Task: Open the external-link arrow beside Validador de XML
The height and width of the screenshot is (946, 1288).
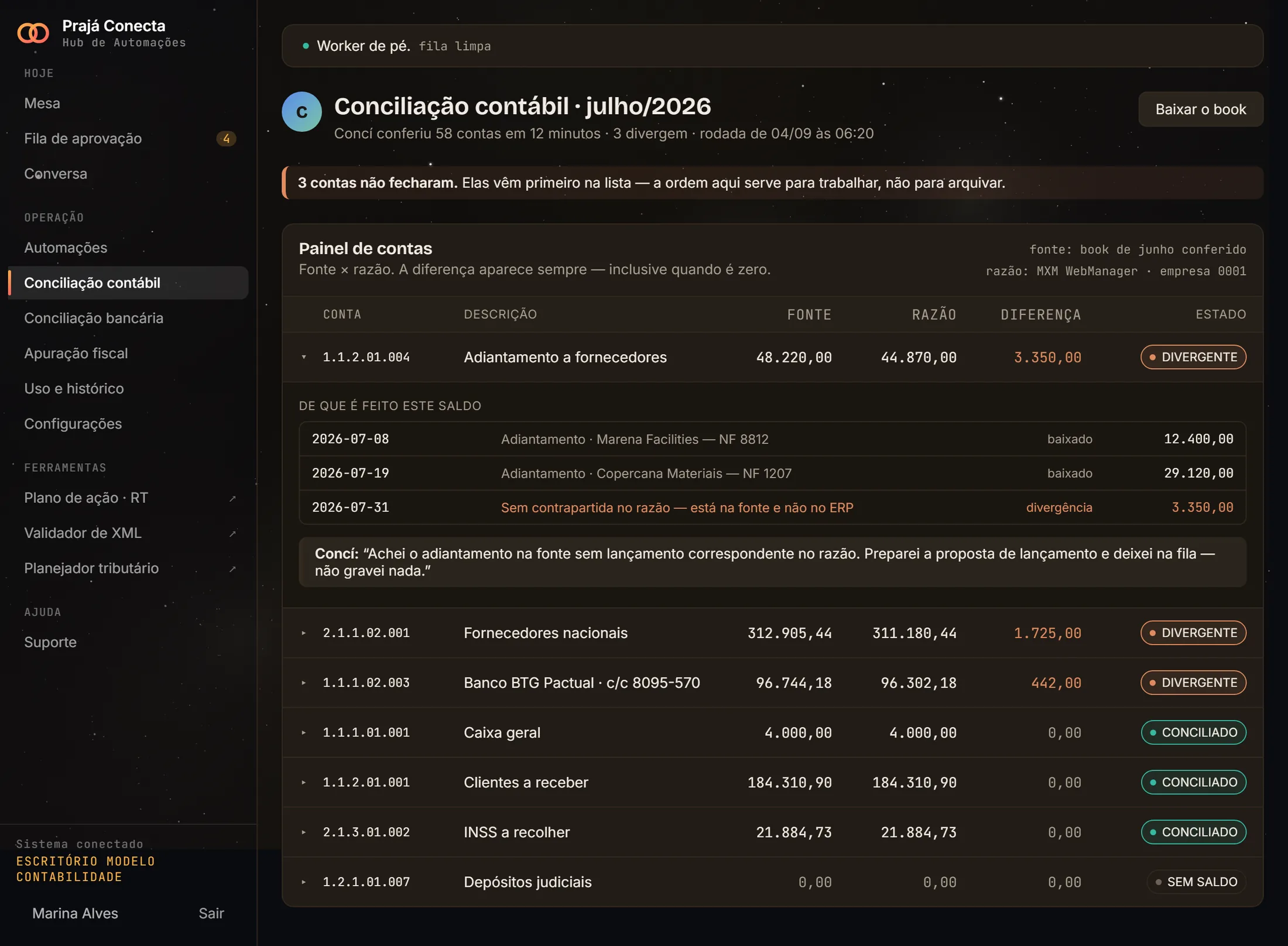Action: [232, 533]
